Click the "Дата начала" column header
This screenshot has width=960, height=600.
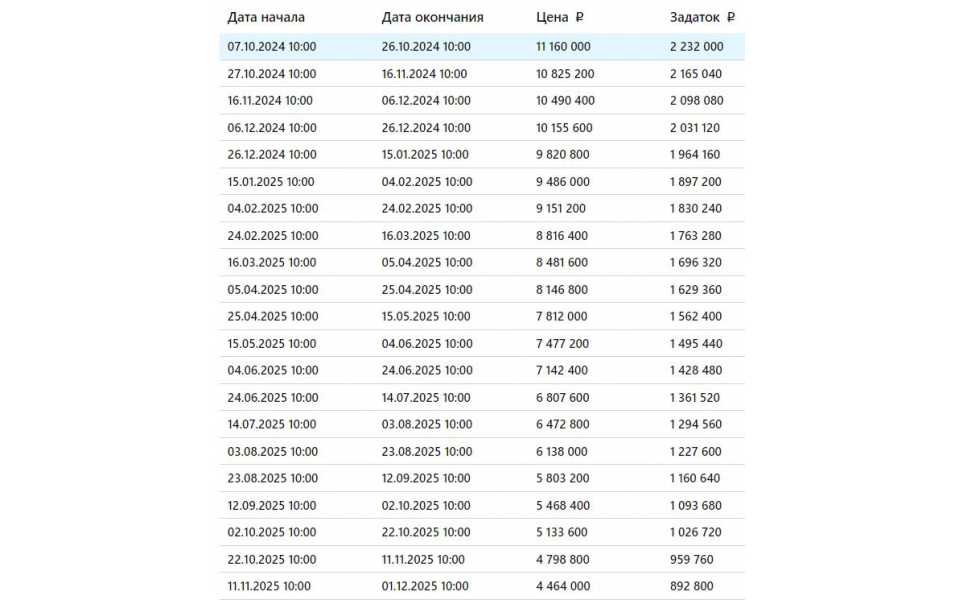tap(266, 17)
